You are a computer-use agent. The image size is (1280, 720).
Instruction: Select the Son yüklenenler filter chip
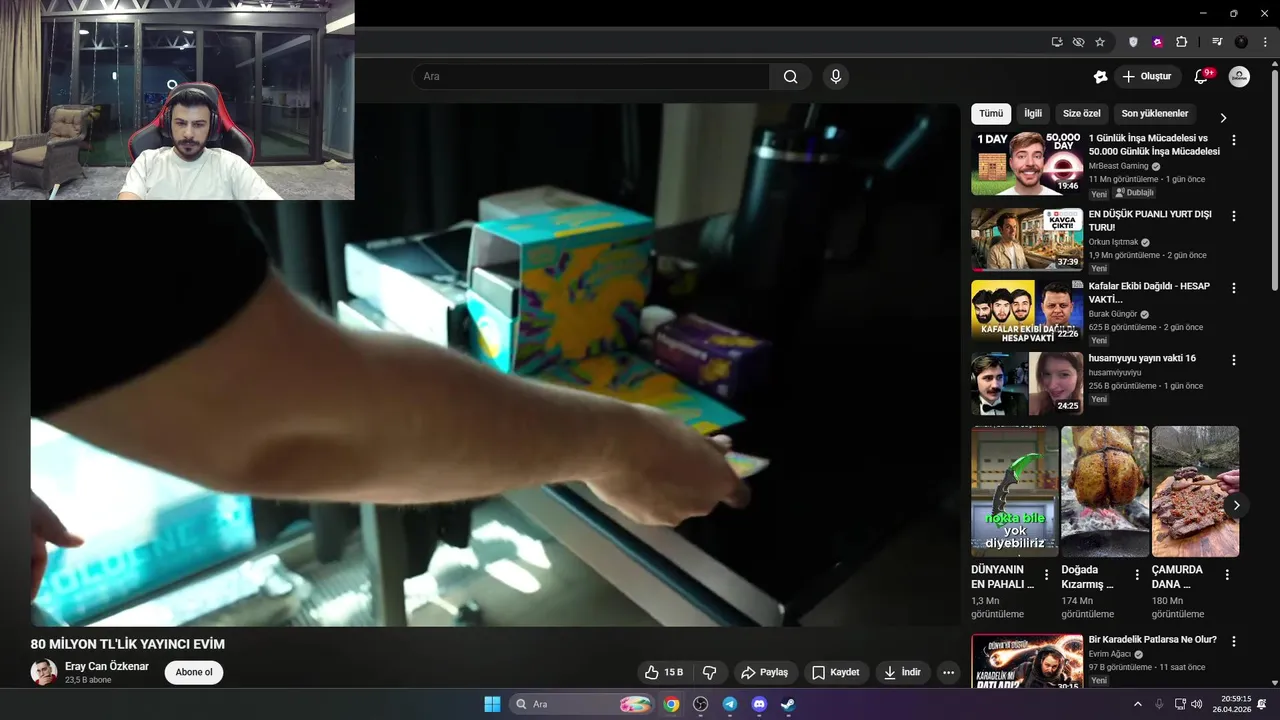tap(1155, 114)
